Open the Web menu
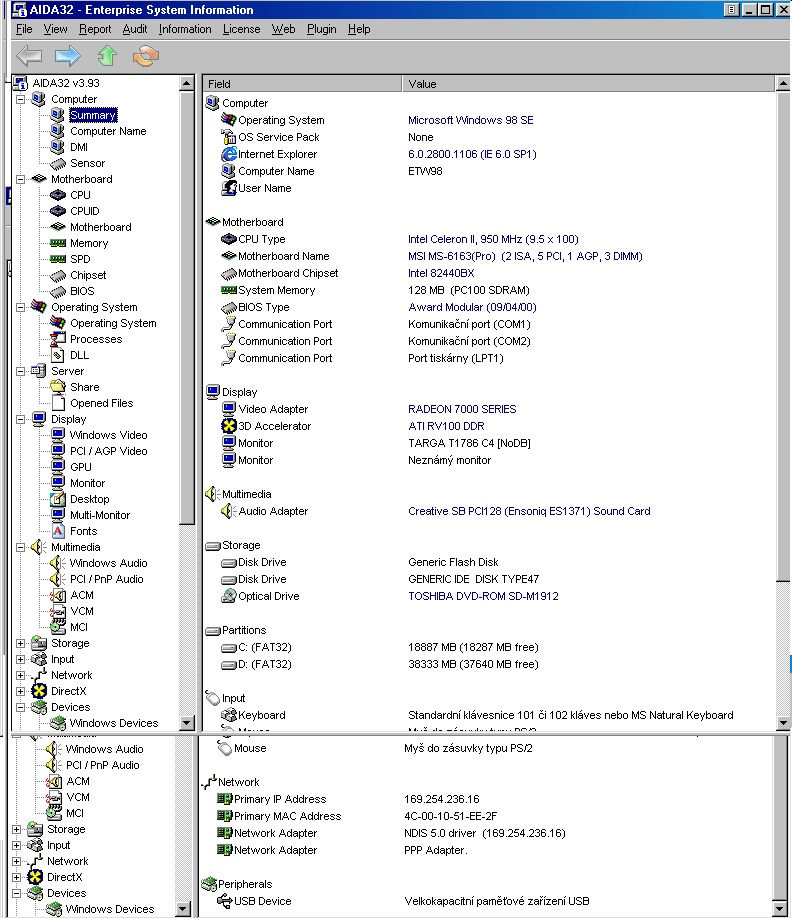Viewport: 792px width, 918px height. coord(283,29)
